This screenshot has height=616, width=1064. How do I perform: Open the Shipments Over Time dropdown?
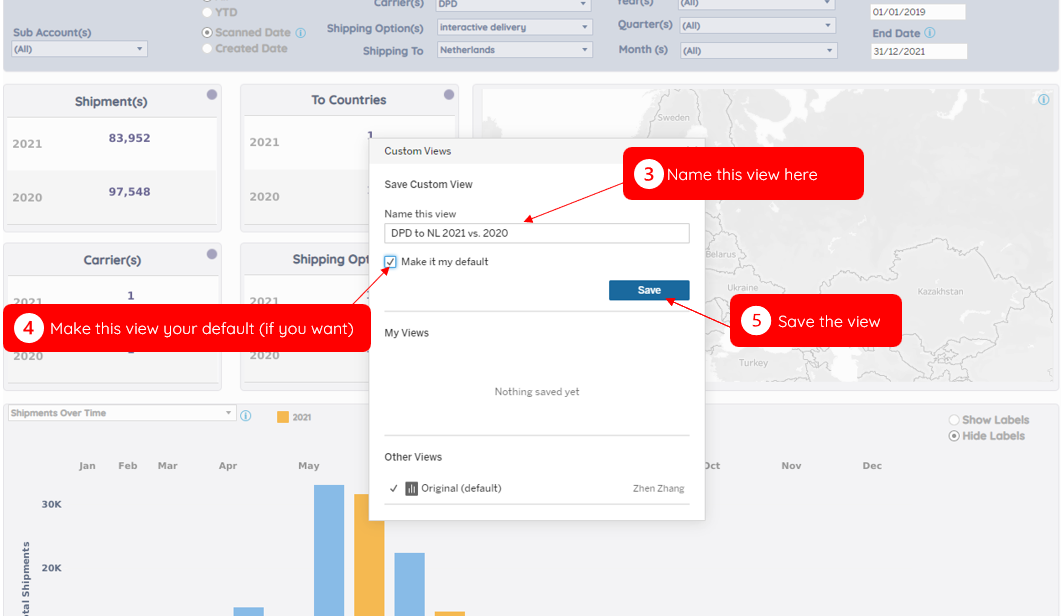click(121, 412)
